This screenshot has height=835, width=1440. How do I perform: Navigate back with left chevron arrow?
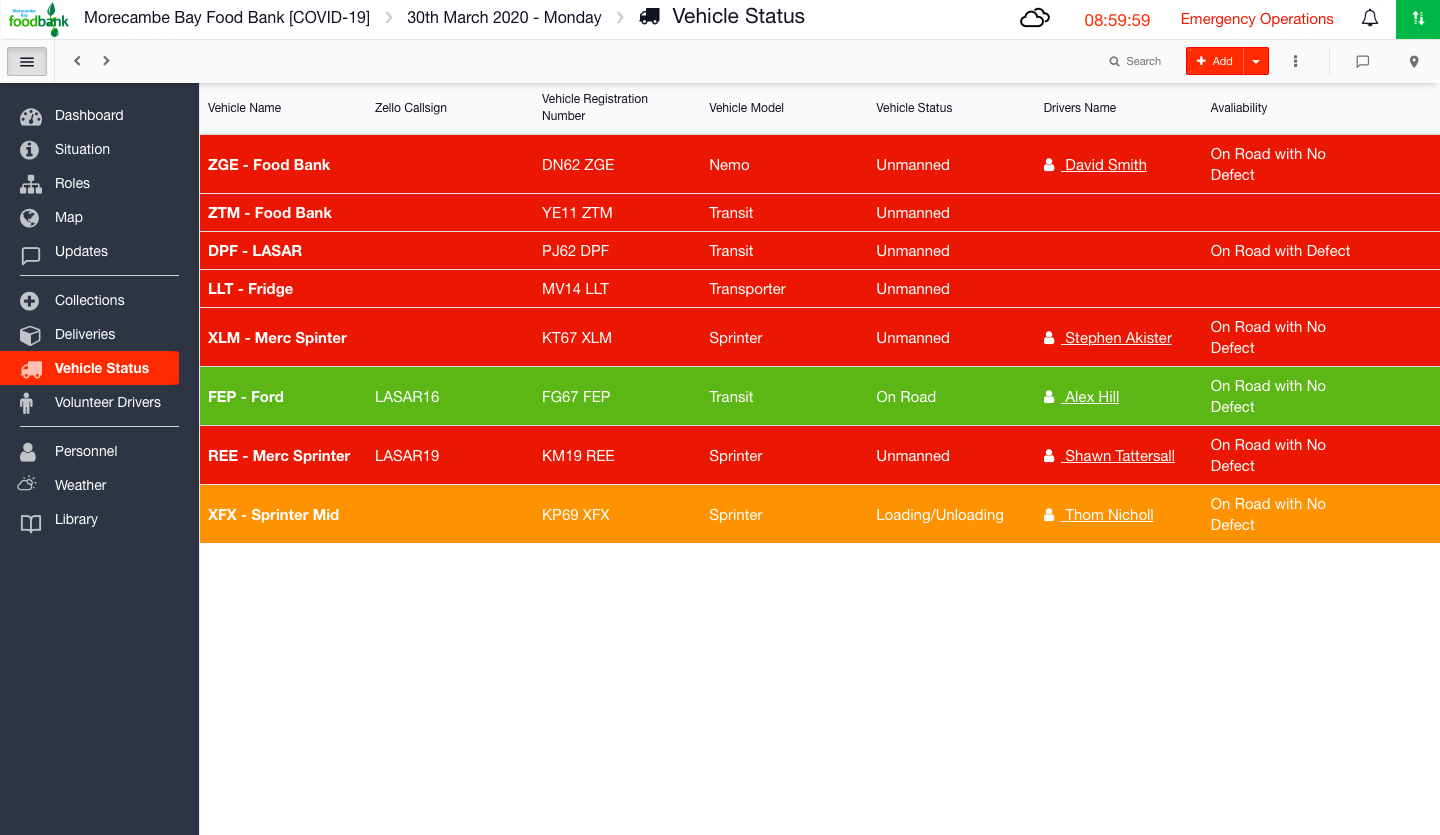tap(77, 61)
